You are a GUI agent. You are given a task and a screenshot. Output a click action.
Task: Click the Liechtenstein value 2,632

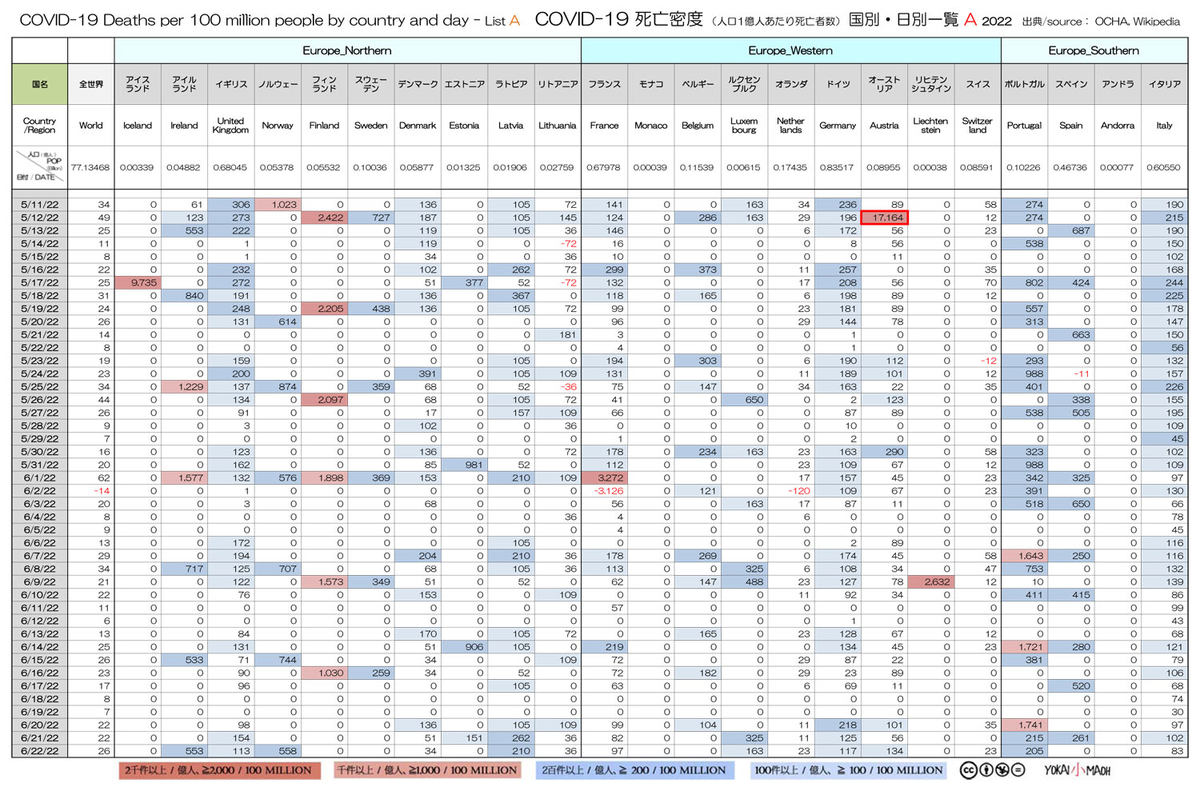coord(931,580)
